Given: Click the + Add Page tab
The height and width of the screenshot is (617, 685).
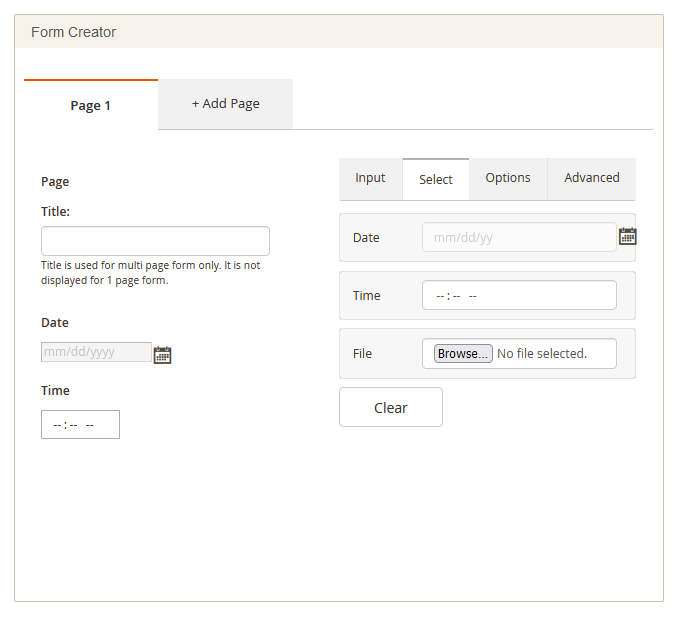Looking at the screenshot, I should tap(226, 104).
